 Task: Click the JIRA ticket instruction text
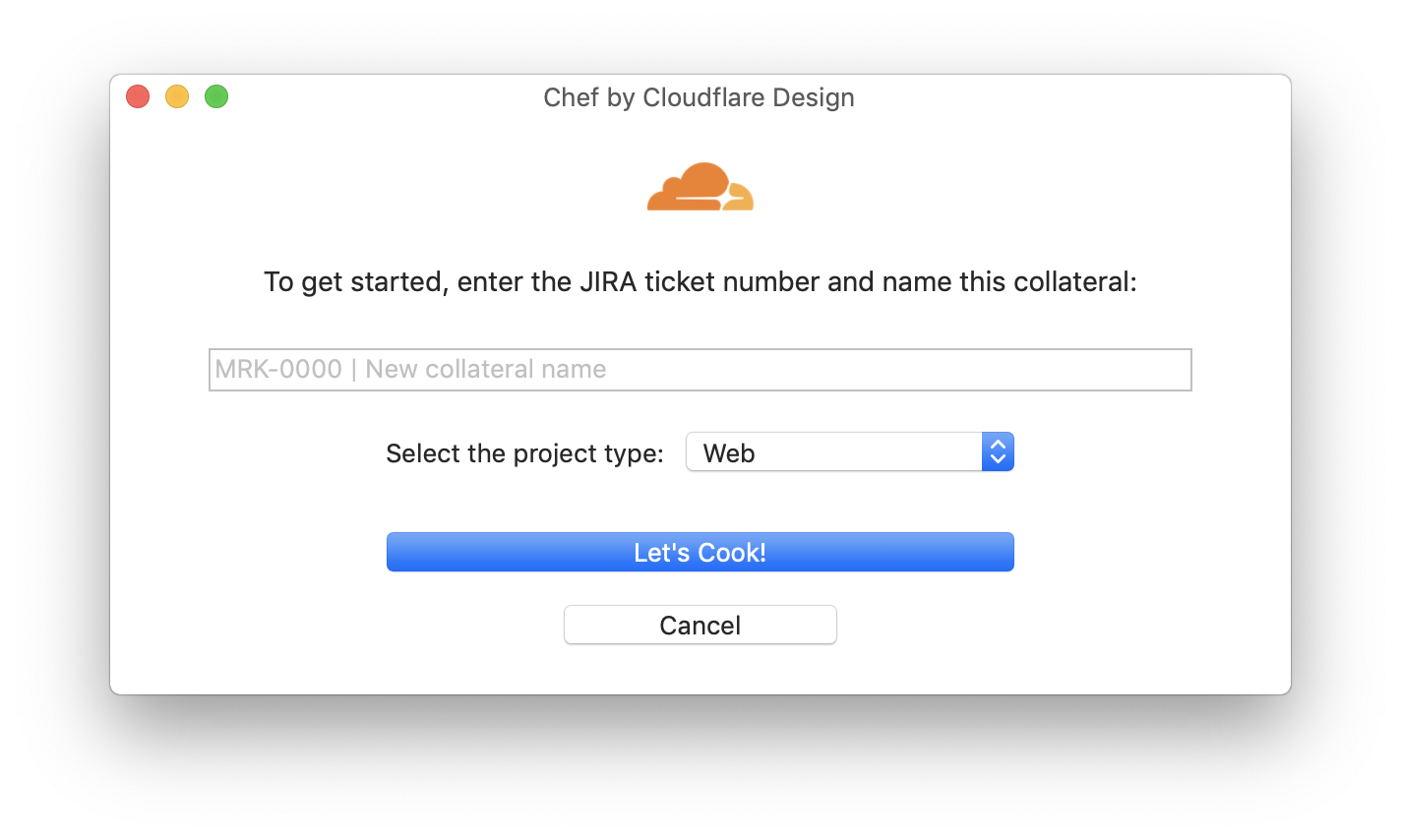tap(700, 282)
